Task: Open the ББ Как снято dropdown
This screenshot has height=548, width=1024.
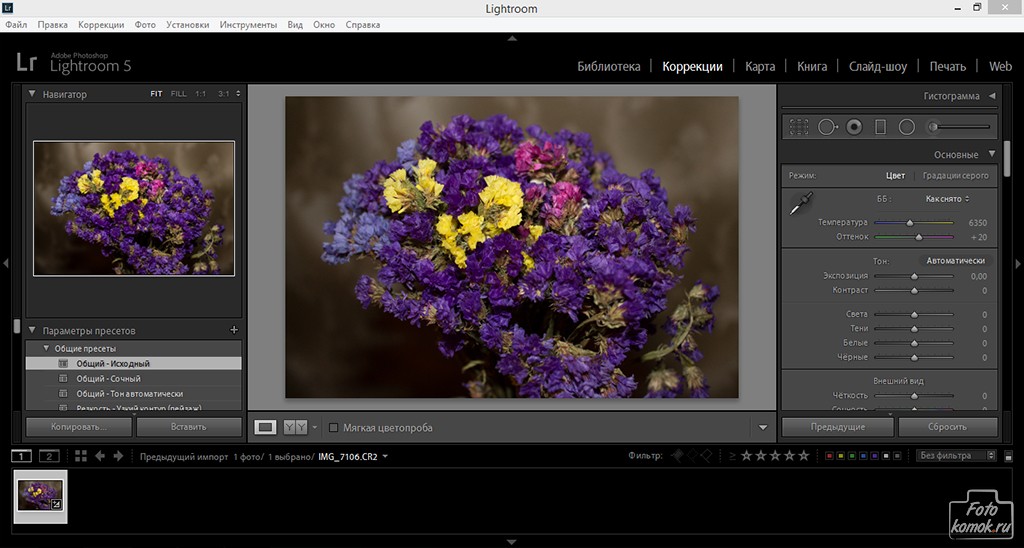Action: (947, 199)
